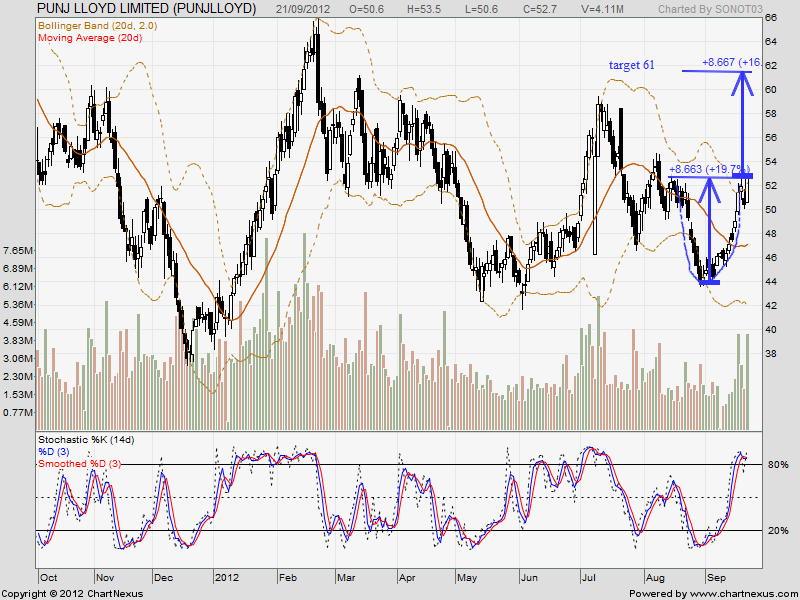Click the PUNJ LLOYD LIMITED (PUNJLLOYD) chart title

[x=146, y=9]
